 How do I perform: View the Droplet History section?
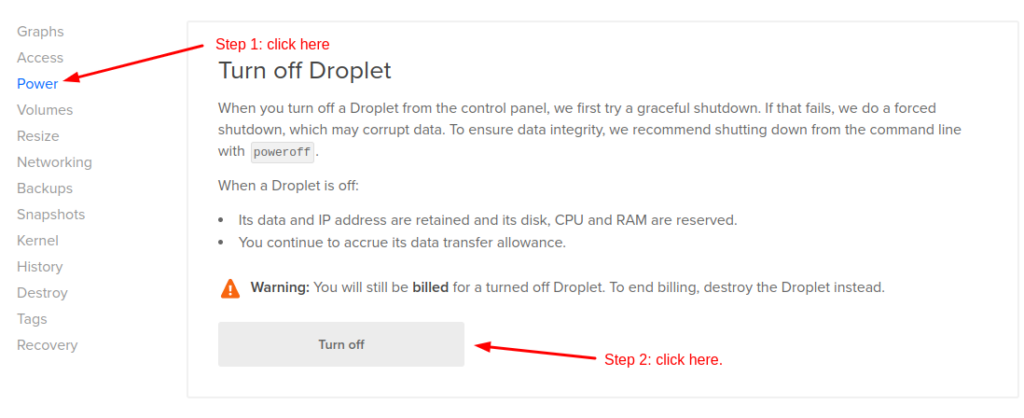coord(40,266)
